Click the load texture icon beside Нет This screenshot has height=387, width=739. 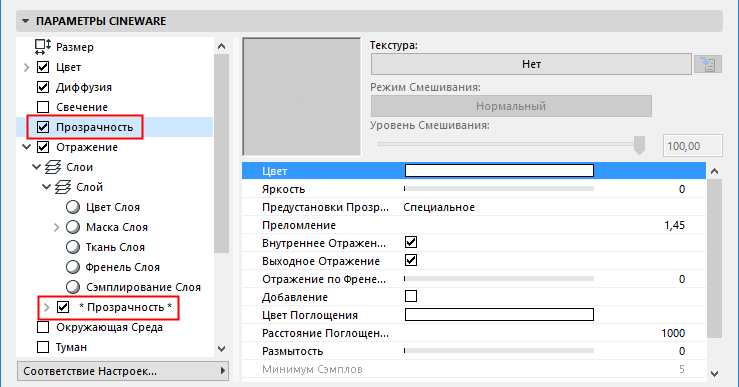click(707, 64)
